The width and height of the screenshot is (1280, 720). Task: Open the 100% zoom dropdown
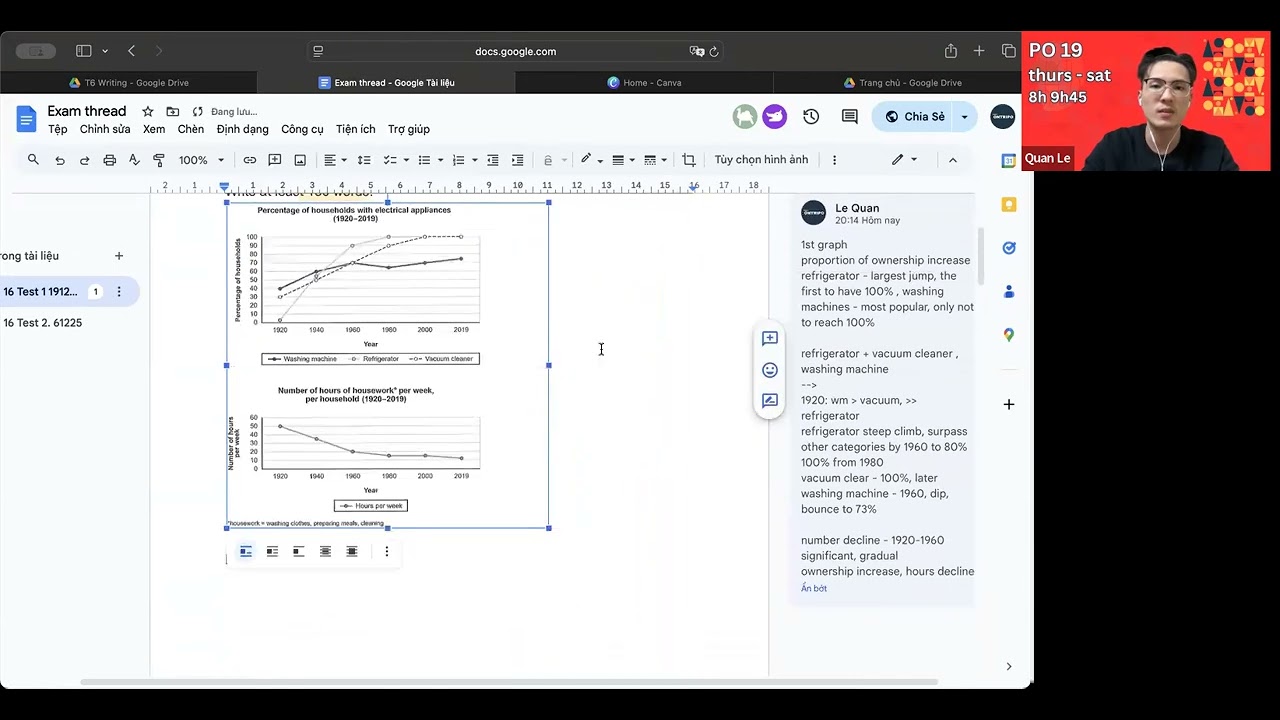(202, 160)
